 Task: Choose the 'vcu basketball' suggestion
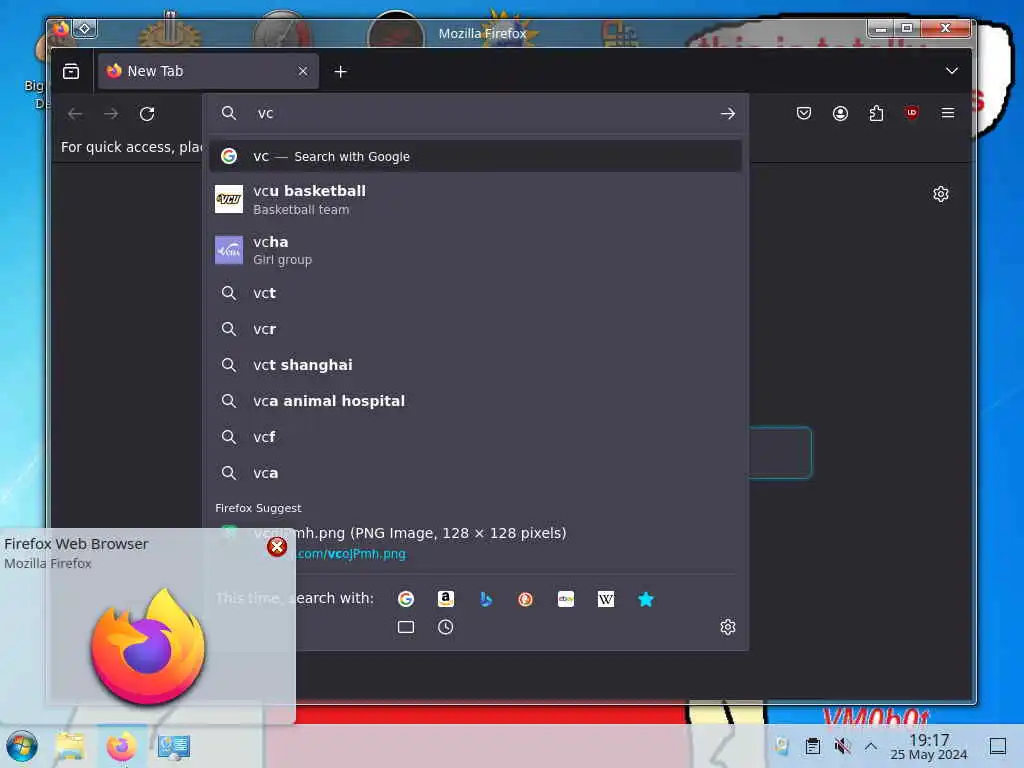tap(475, 200)
